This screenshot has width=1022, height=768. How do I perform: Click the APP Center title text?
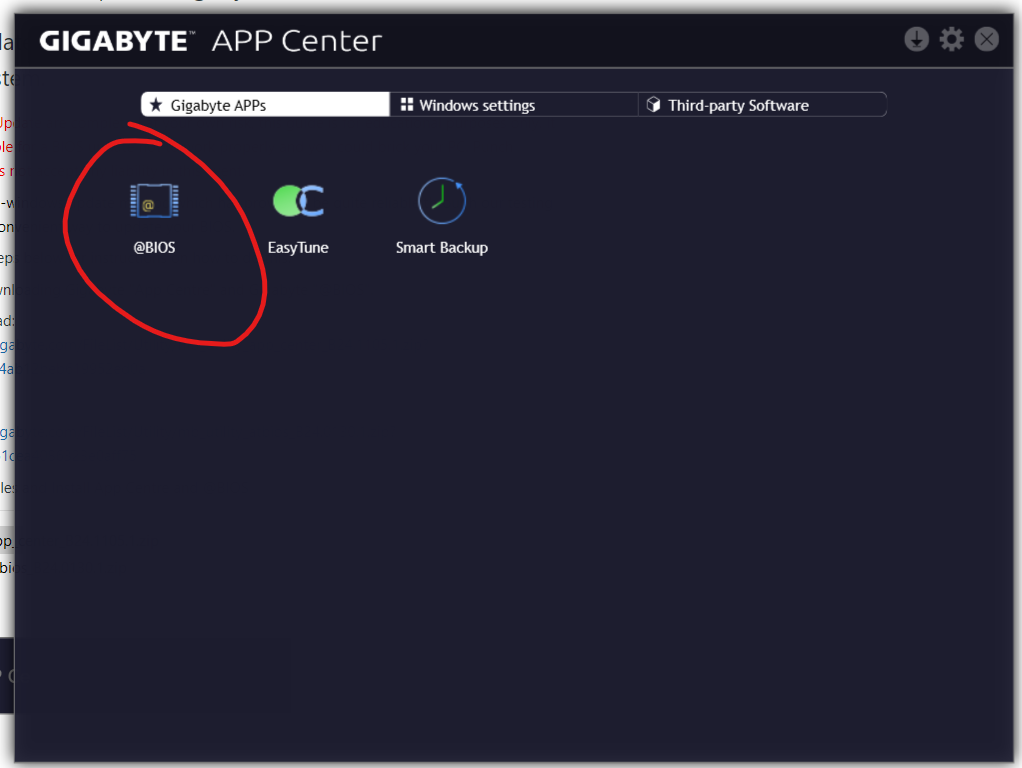(297, 41)
